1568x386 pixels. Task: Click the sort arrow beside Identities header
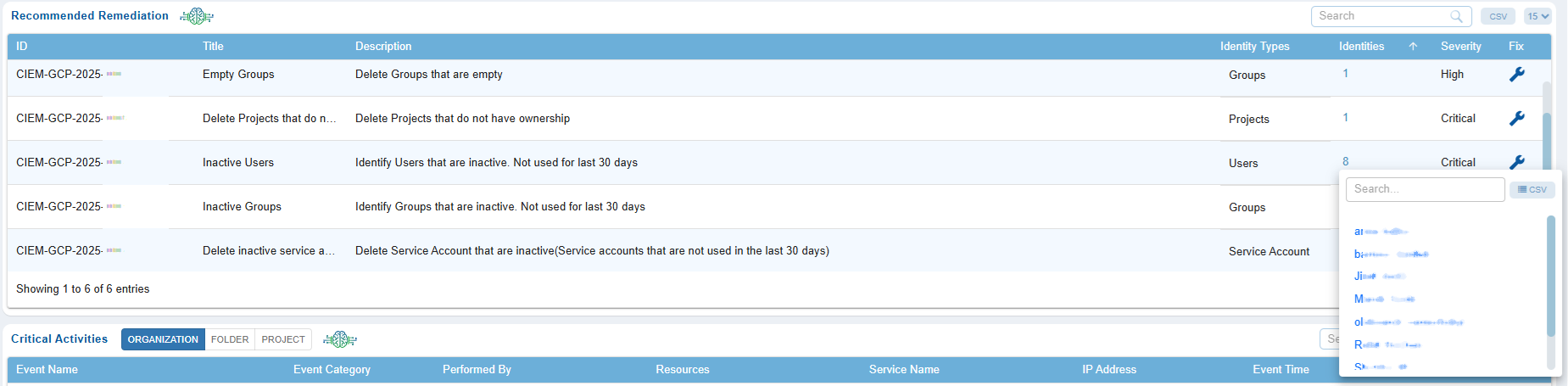(1413, 47)
